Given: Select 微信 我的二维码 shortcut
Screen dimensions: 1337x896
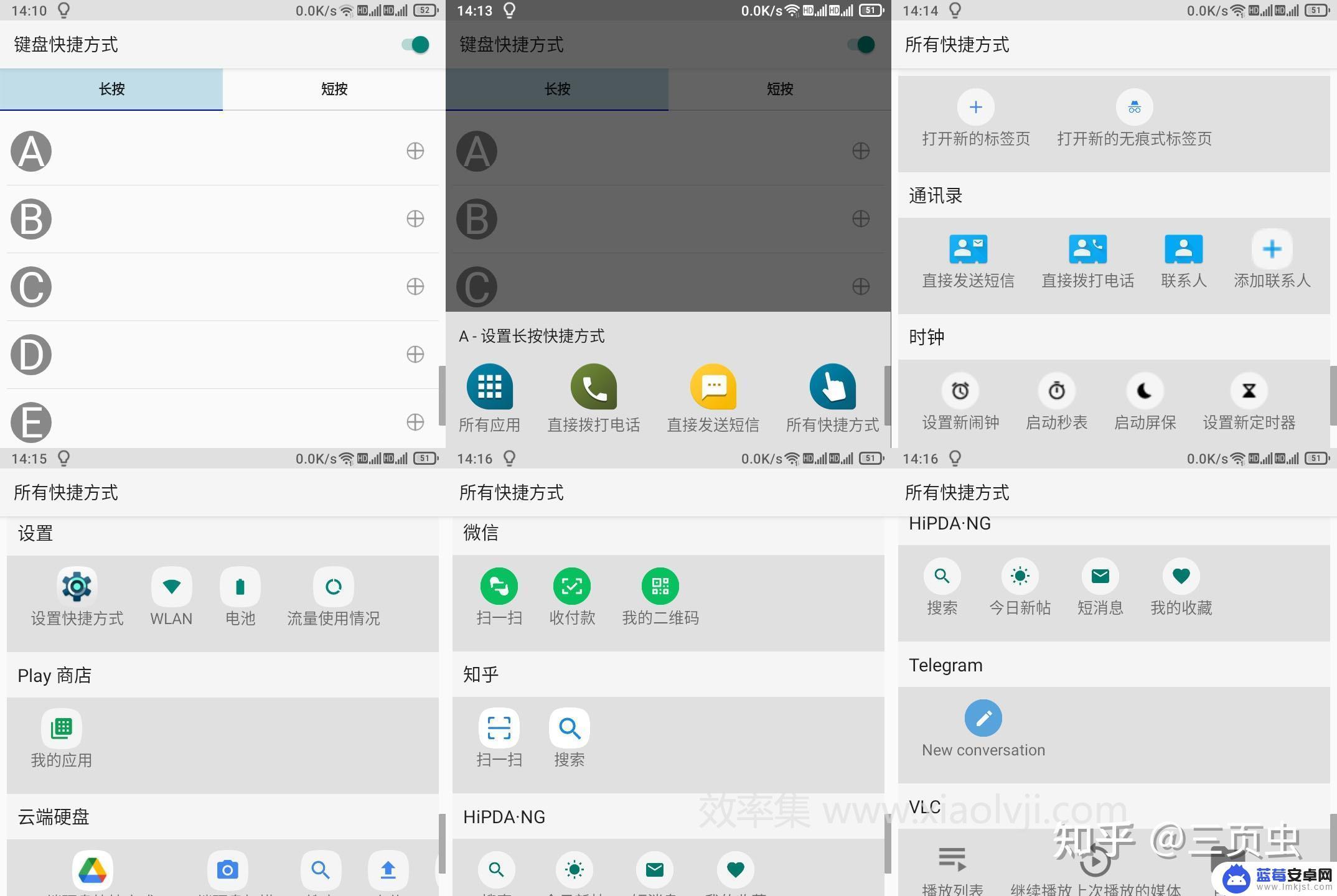Looking at the screenshot, I should (x=660, y=597).
